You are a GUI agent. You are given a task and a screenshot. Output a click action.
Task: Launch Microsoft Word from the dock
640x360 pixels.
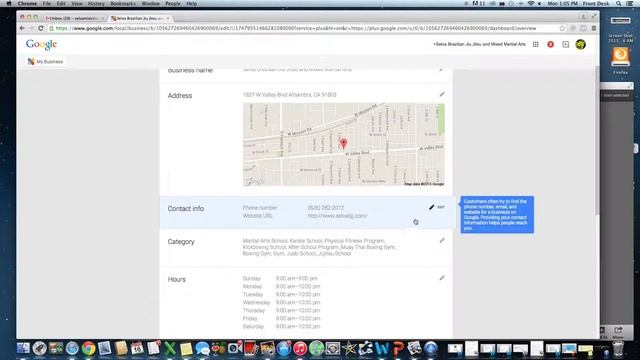click(382, 348)
